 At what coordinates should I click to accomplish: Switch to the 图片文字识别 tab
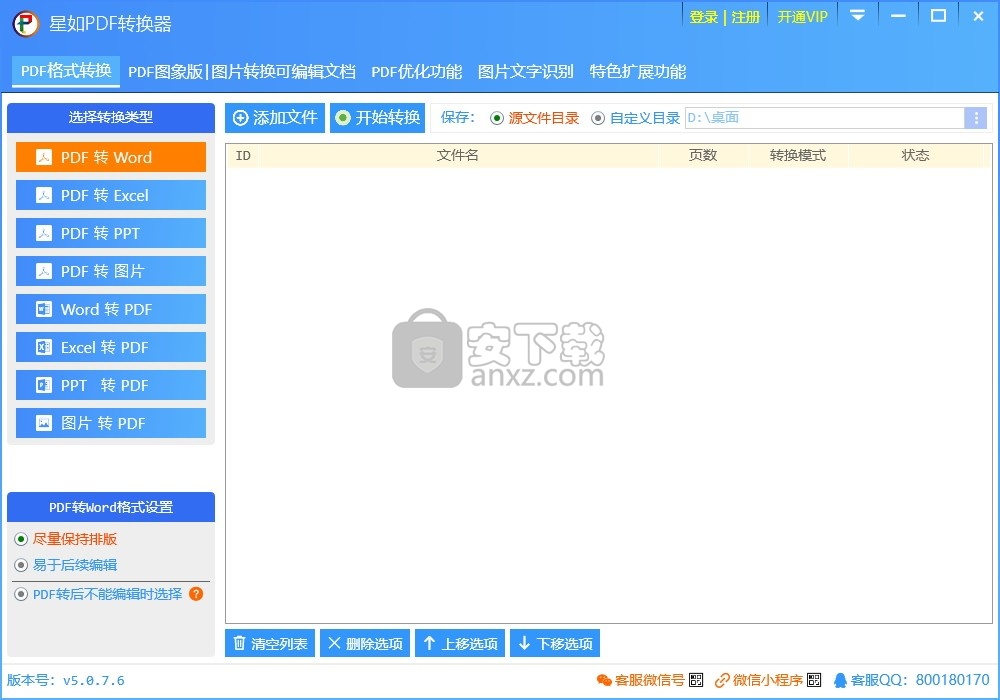(526, 71)
